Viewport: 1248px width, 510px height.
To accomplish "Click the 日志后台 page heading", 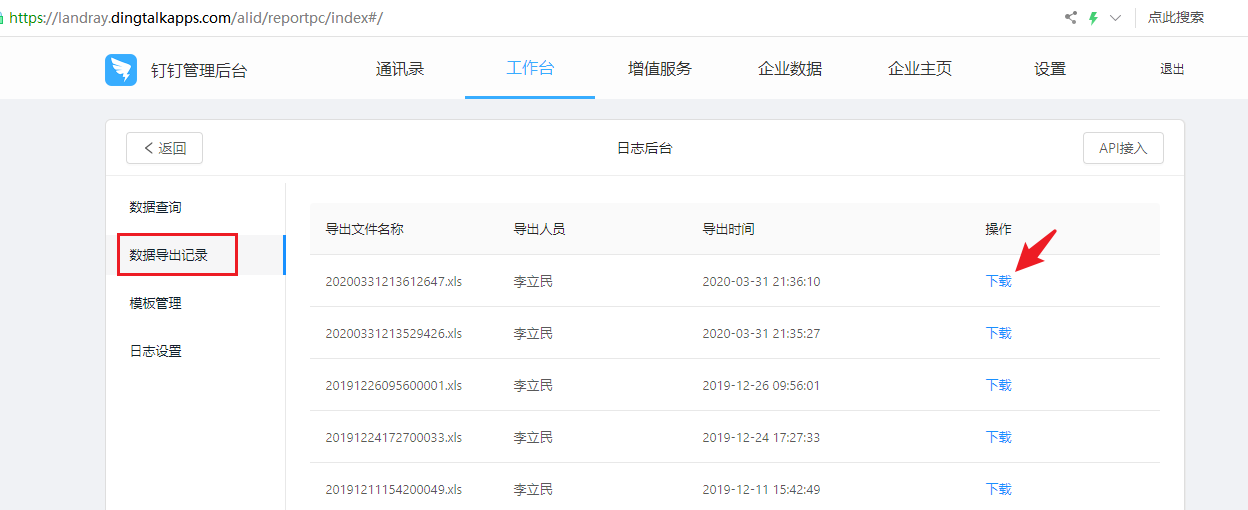I will [645, 148].
